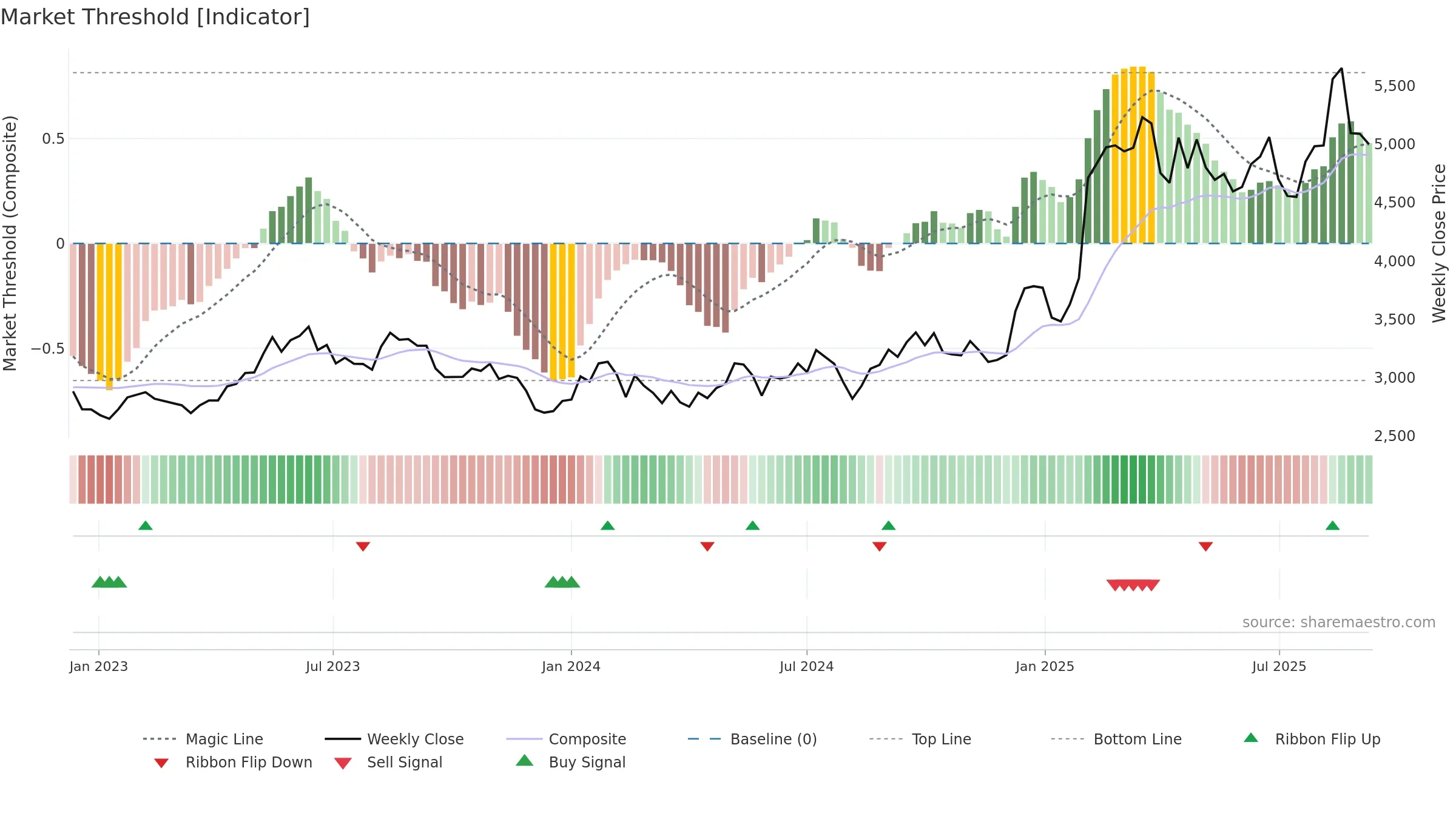Click the red flip down marker in spring 2024
Screen dimensions: 1456x819
coord(707,547)
